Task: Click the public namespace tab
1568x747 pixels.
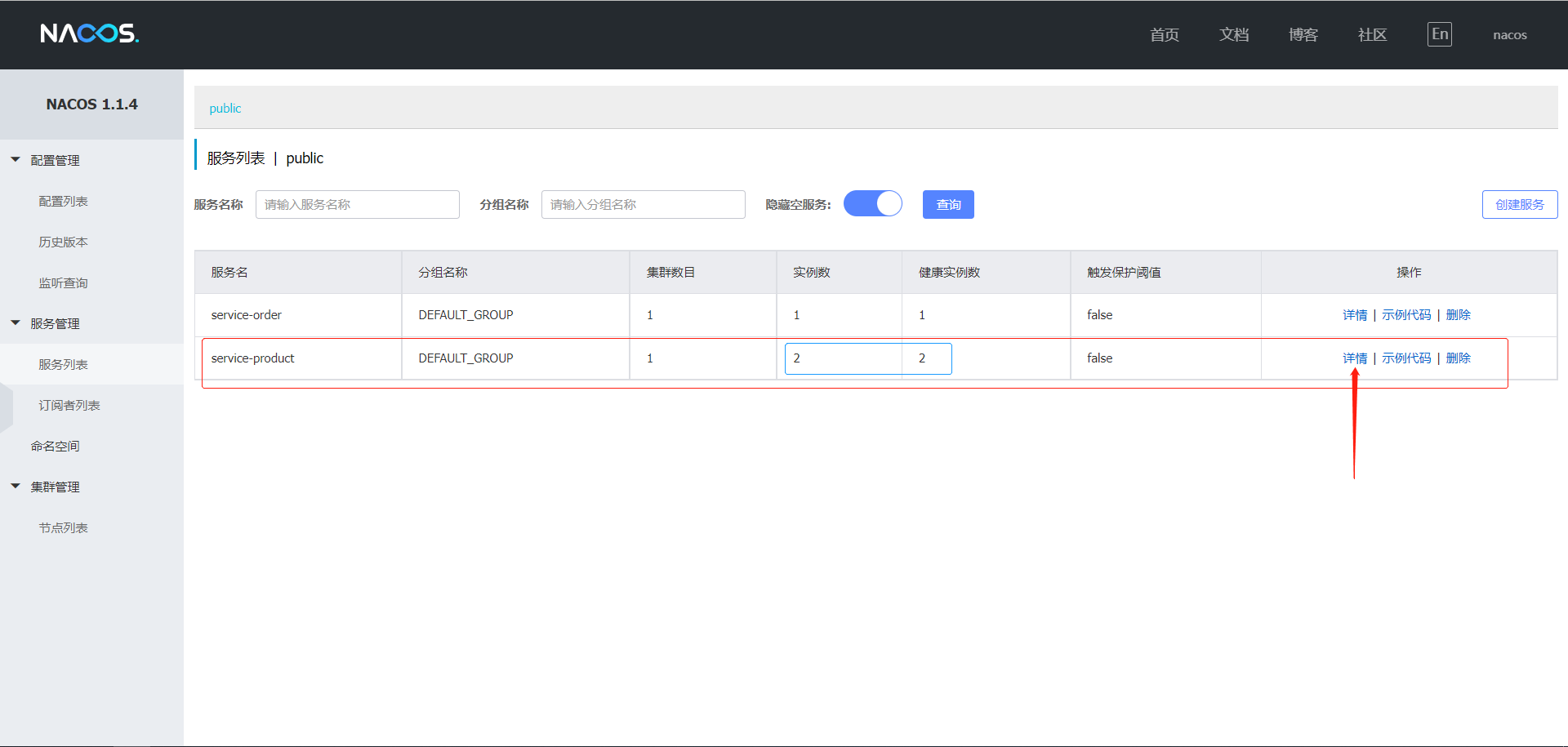Action: (225, 109)
